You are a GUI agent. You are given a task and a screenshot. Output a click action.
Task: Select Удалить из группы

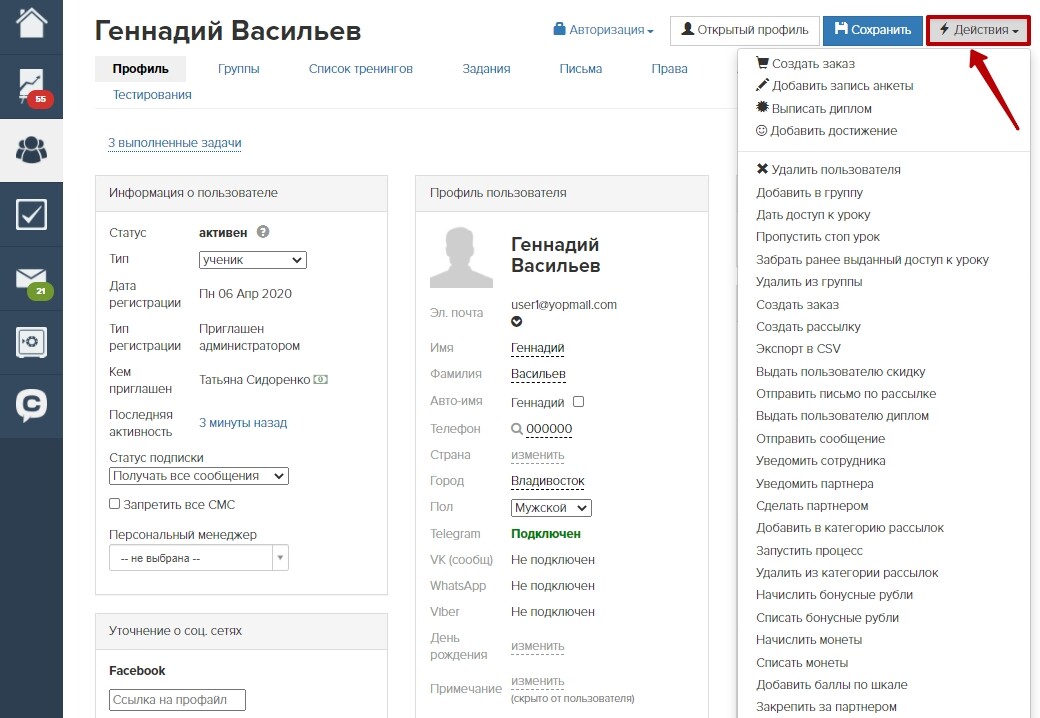click(x=809, y=282)
